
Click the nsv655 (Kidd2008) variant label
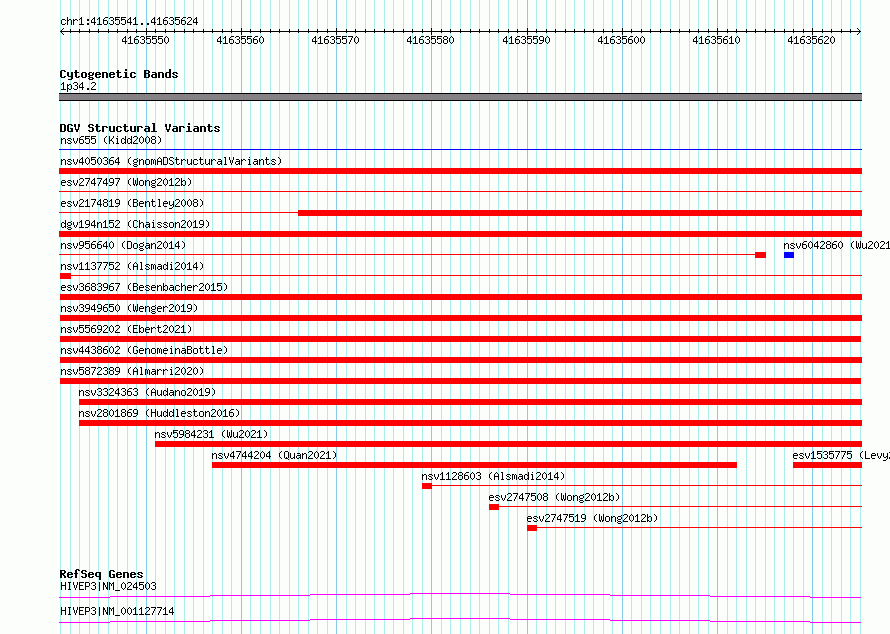tap(111, 140)
